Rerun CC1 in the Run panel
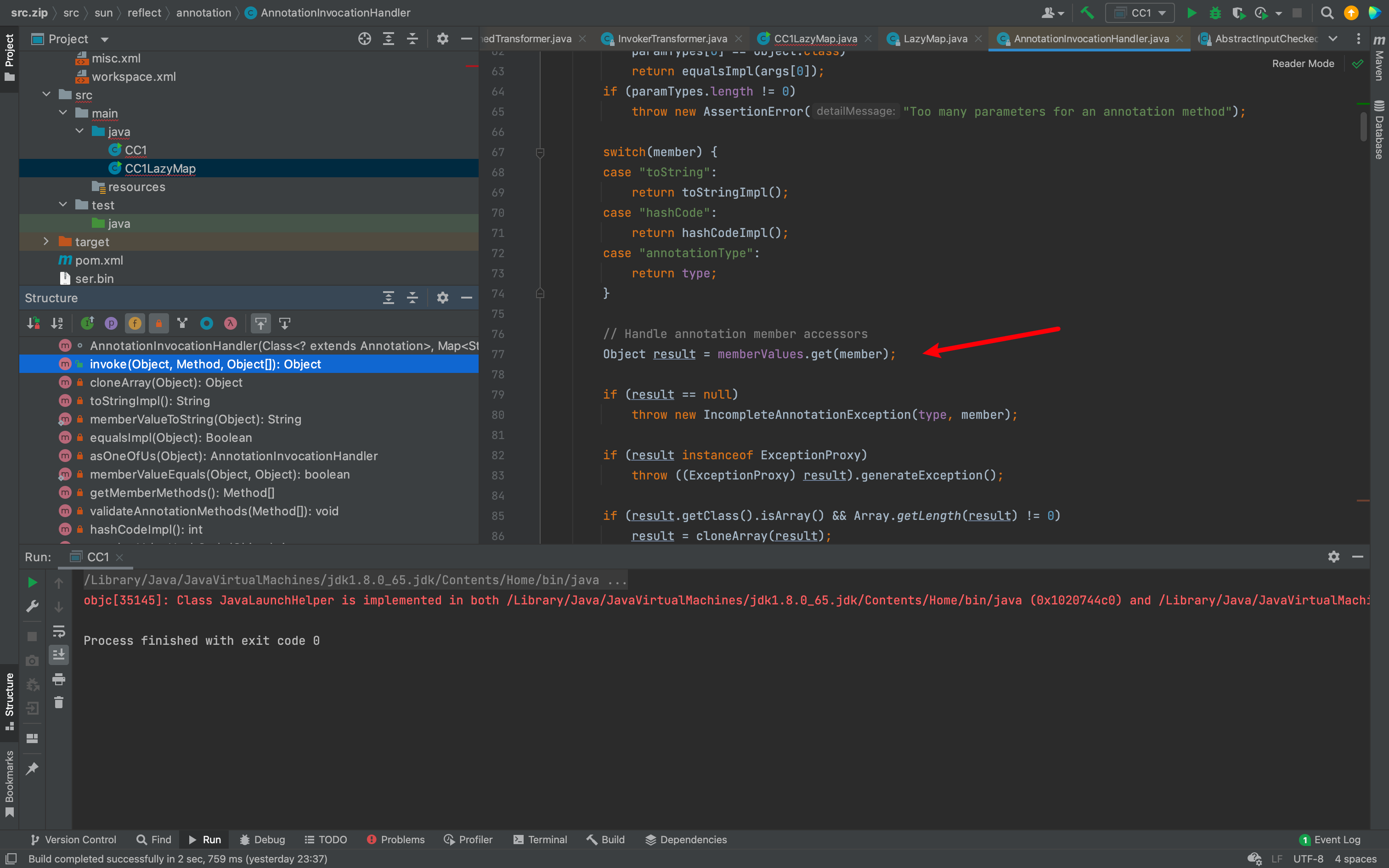This screenshot has width=1389, height=868. point(33,583)
